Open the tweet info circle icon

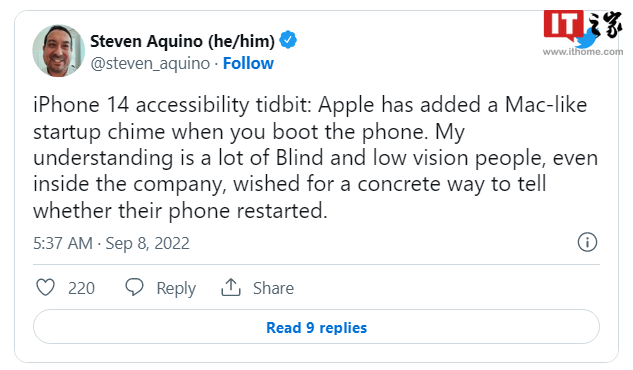(x=587, y=242)
